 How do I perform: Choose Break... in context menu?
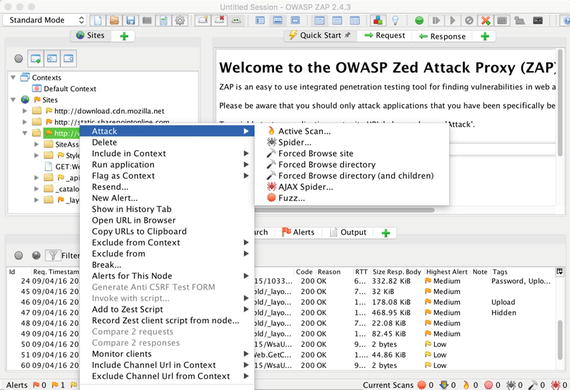[167, 265]
